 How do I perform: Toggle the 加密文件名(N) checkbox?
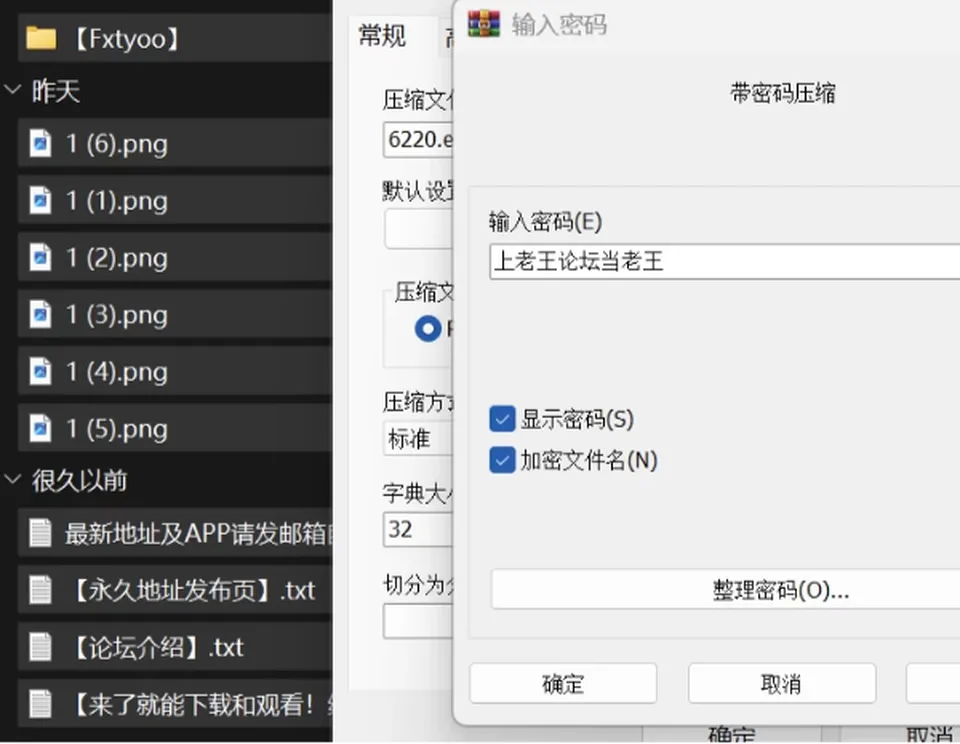502,460
